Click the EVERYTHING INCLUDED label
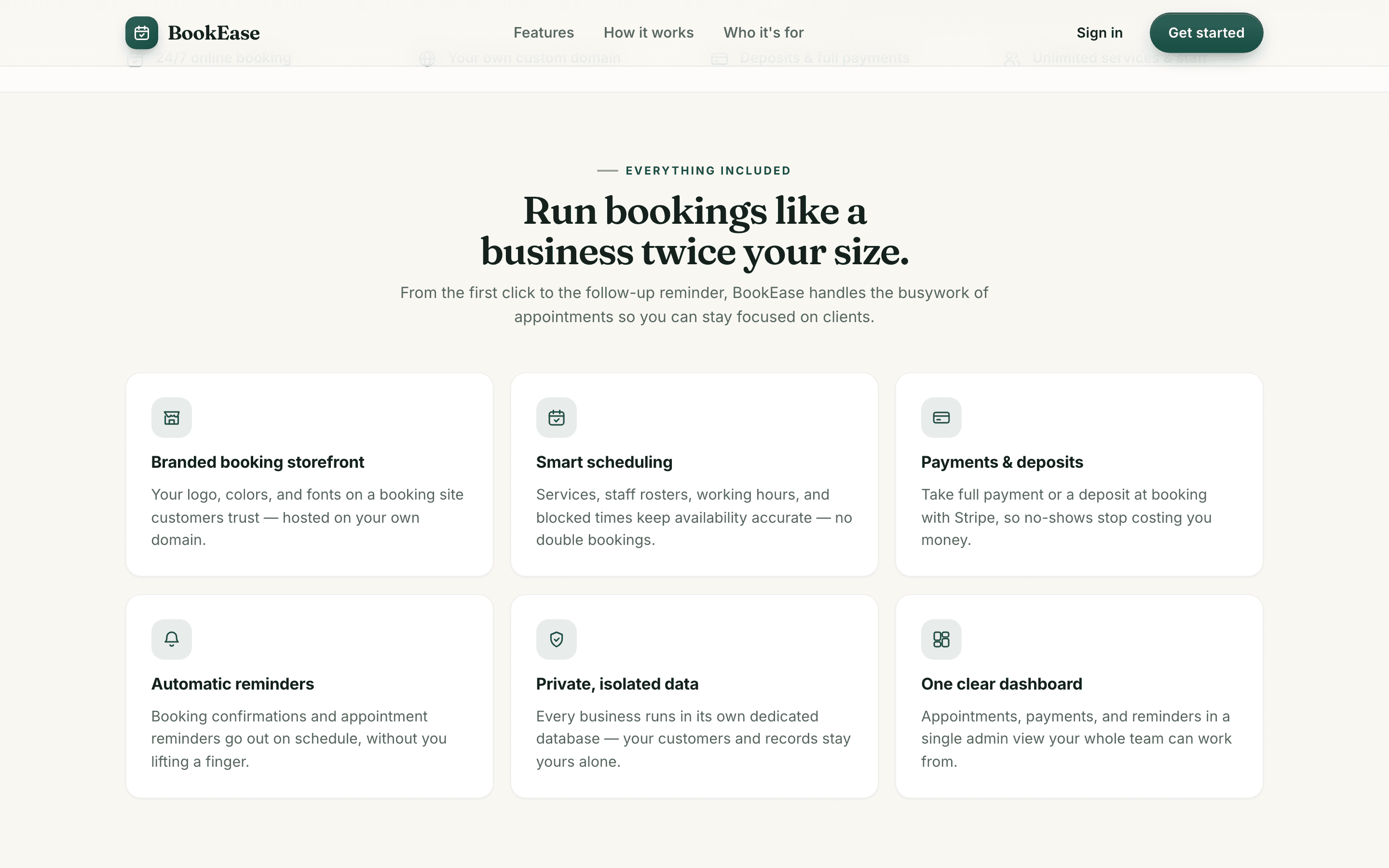Viewport: 1389px width, 868px height. point(708,171)
